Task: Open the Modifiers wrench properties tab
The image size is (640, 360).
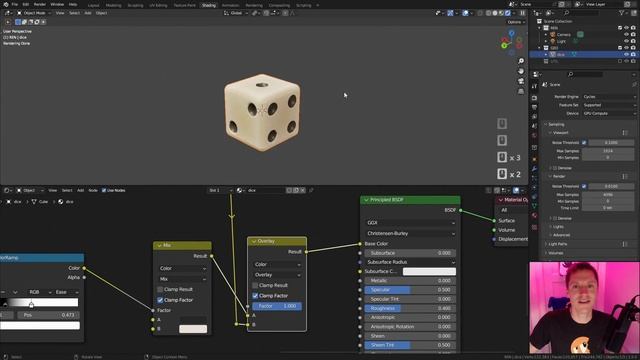Action: (534, 169)
